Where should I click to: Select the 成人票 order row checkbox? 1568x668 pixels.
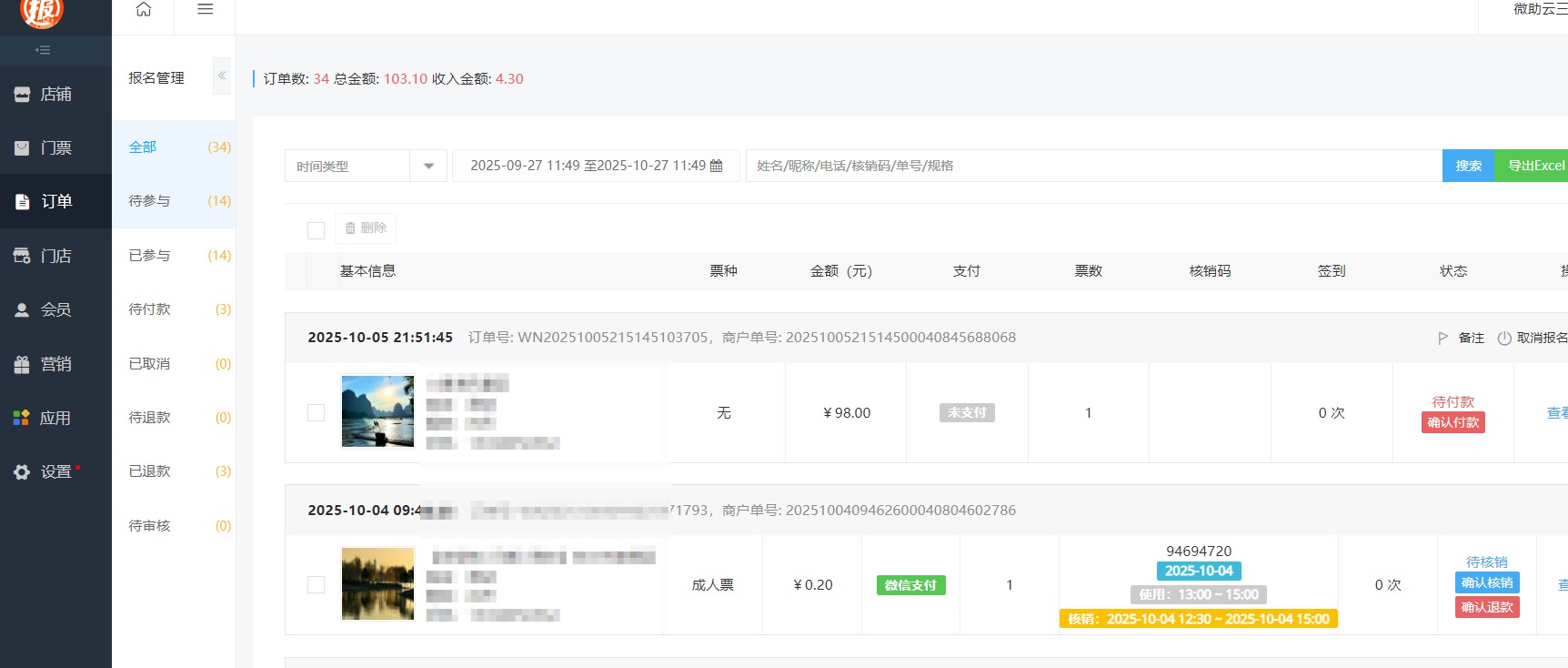tap(316, 585)
